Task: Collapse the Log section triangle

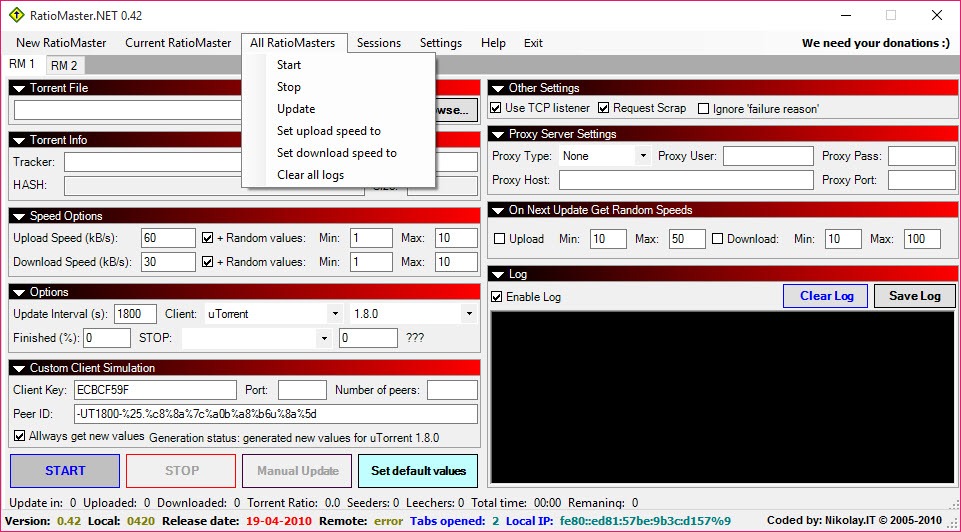Action: pyautogui.click(x=498, y=275)
